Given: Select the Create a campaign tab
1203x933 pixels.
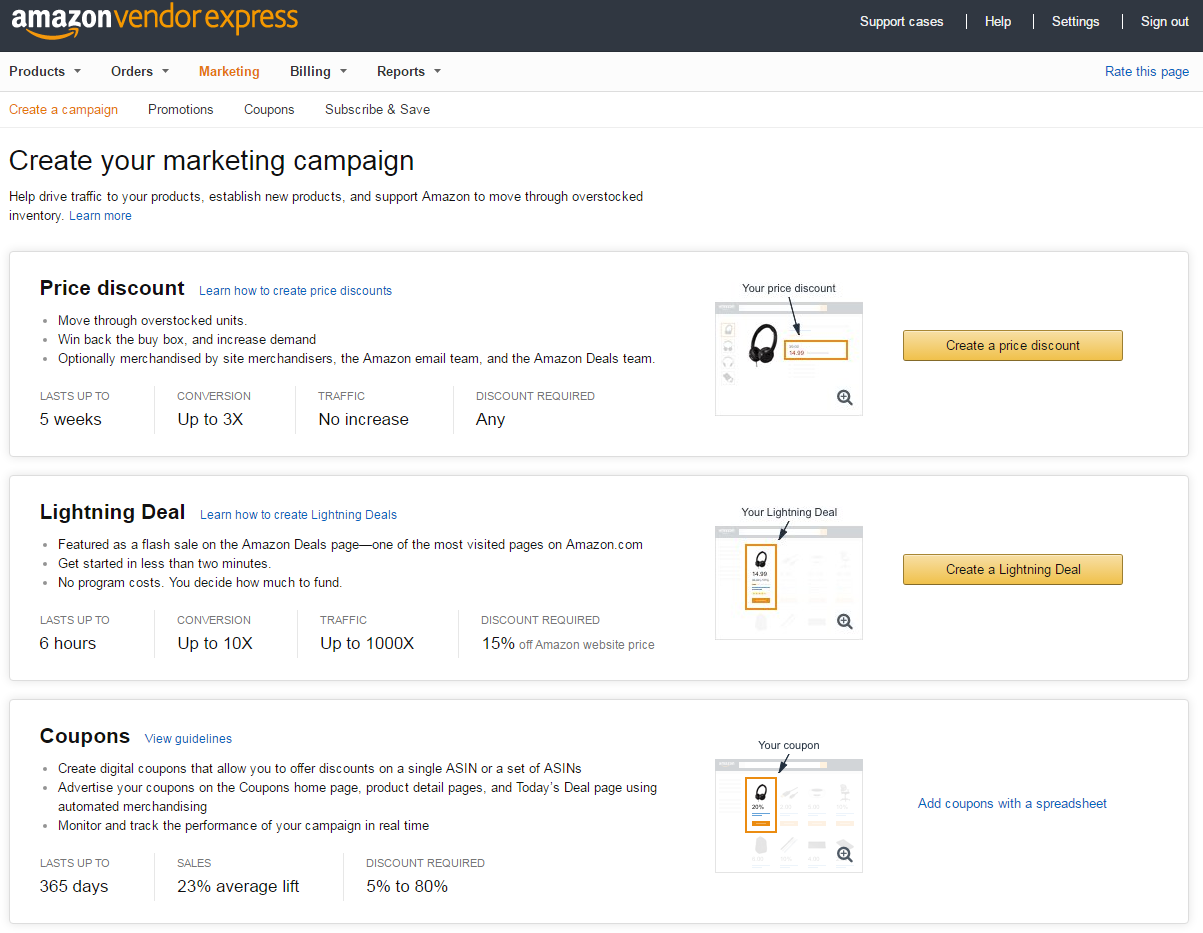Looking at the screenshot, I should (63, 109).
